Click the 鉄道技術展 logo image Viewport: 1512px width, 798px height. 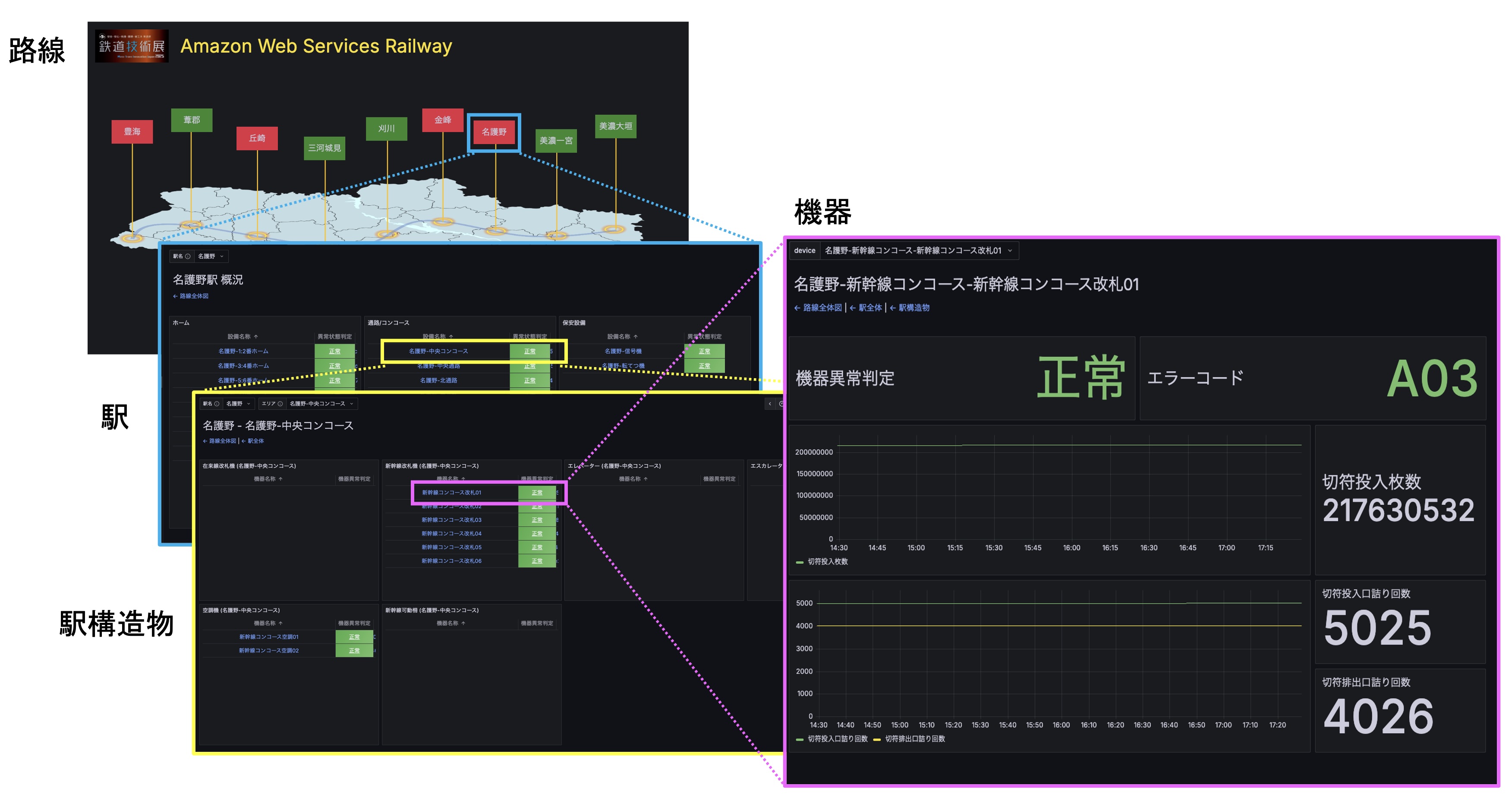pos(132,46)
